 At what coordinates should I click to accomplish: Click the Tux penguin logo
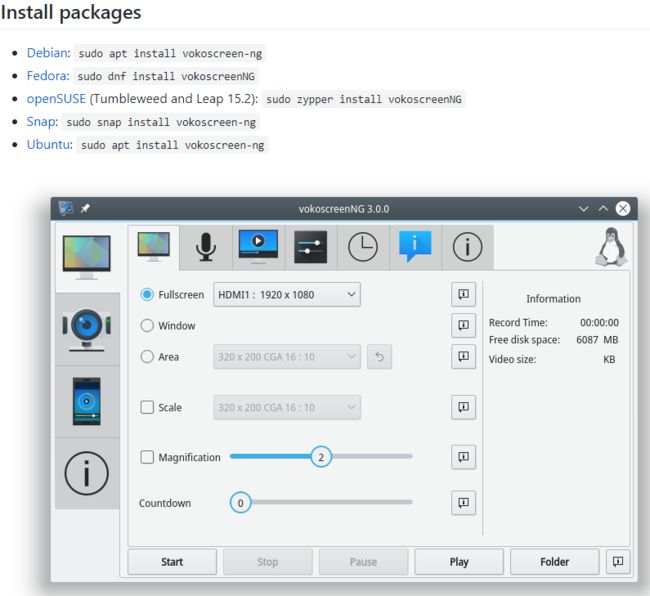tap(611, 247)
